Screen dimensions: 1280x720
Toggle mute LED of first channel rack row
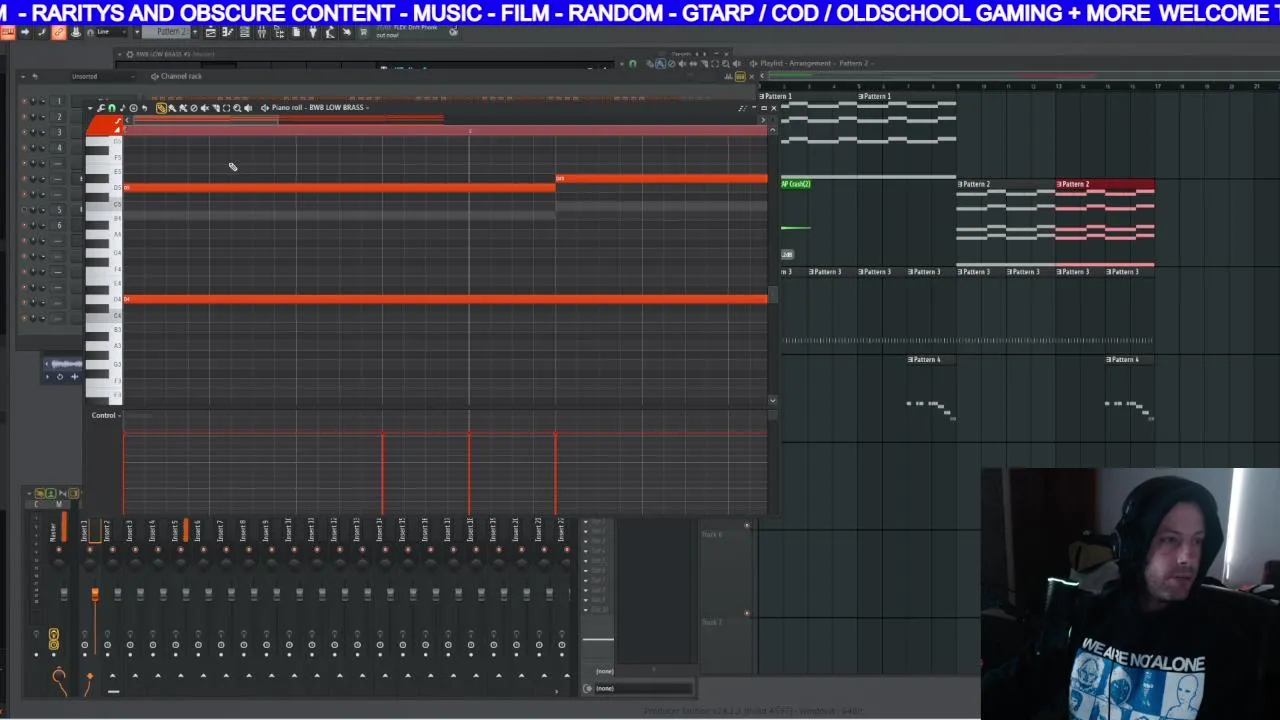coord(24,101)
